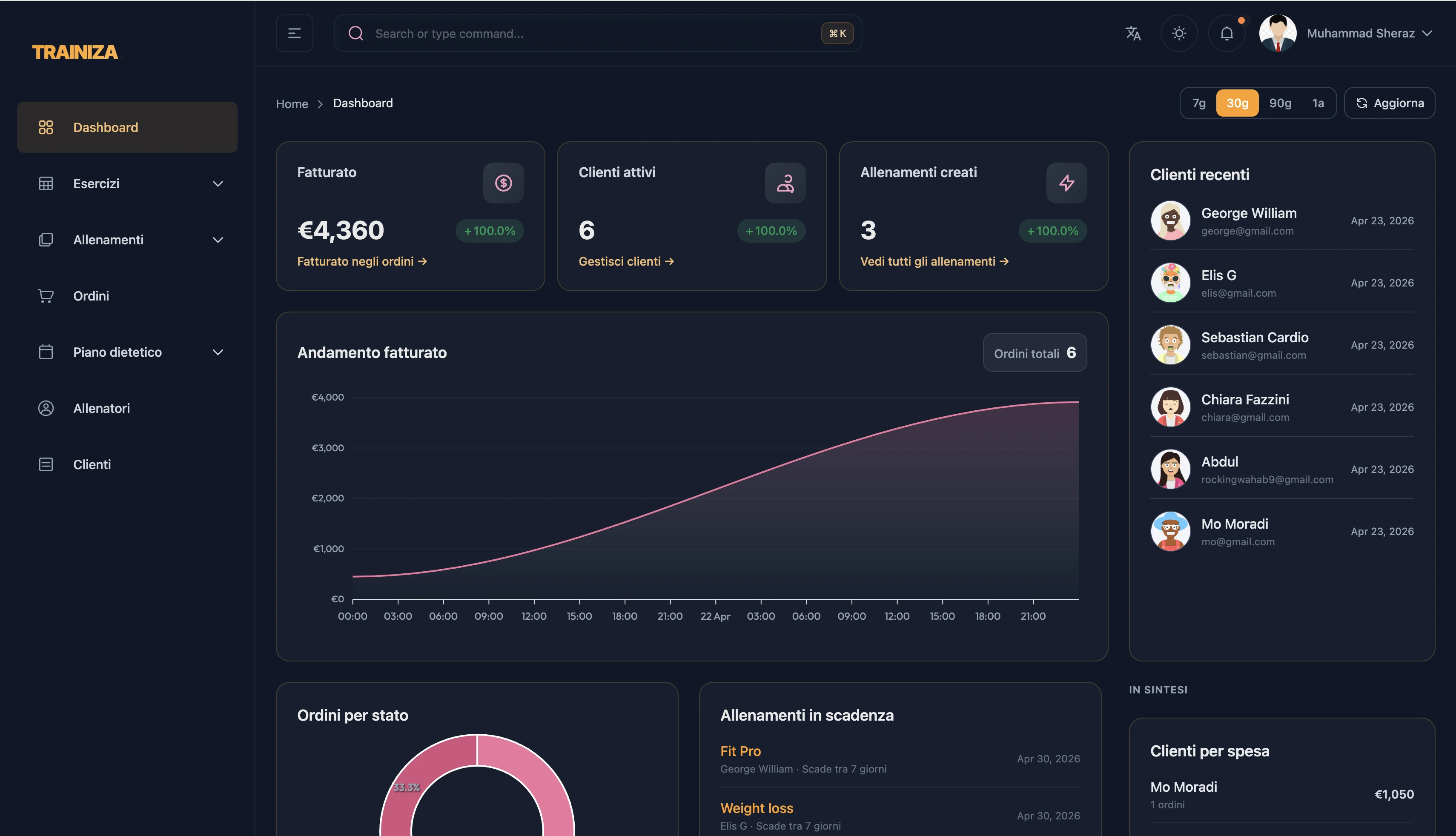
Task: Open Allenatori in the sidebar menu
Action: coord(127,408)
